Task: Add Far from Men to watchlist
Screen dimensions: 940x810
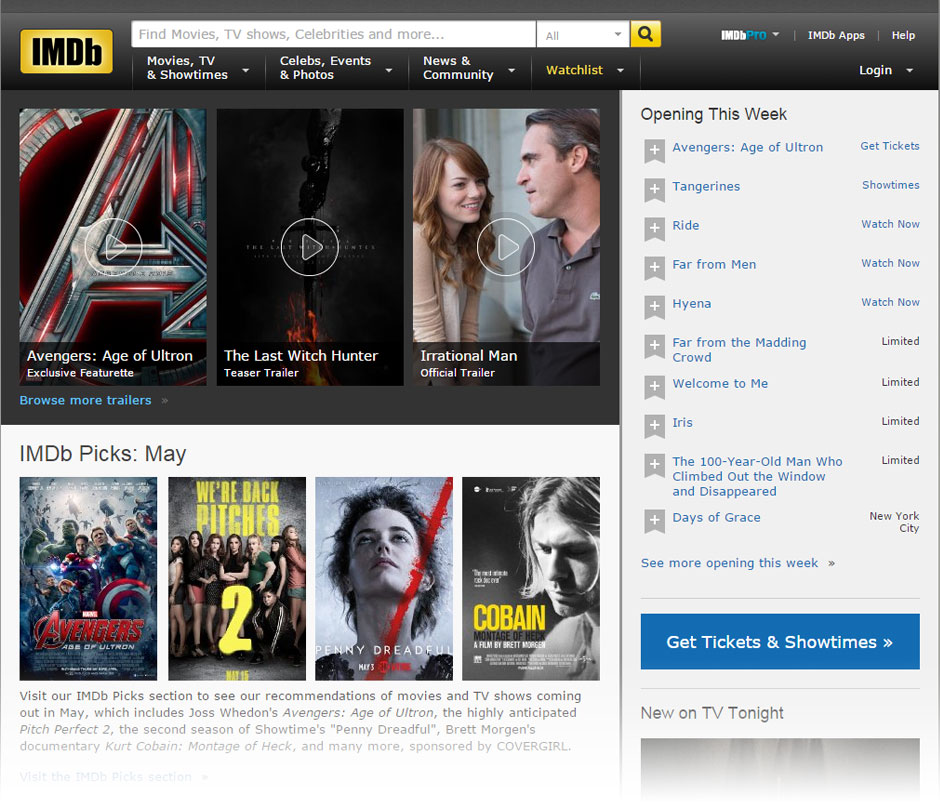Action: 654,267
